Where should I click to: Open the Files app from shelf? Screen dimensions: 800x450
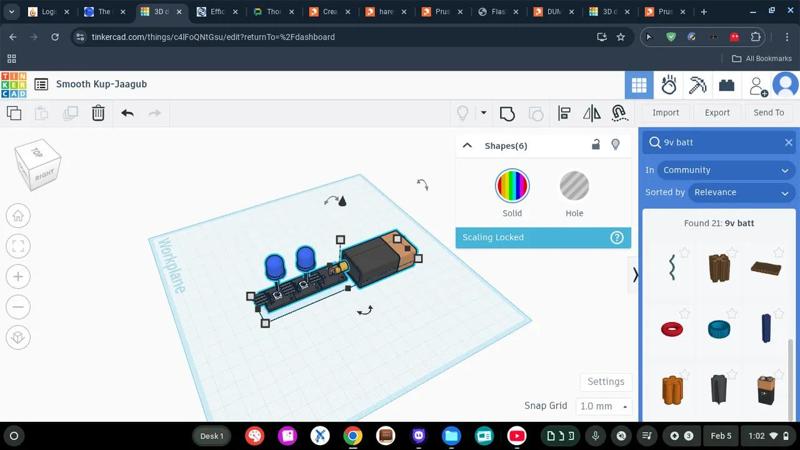pos(451,436)
